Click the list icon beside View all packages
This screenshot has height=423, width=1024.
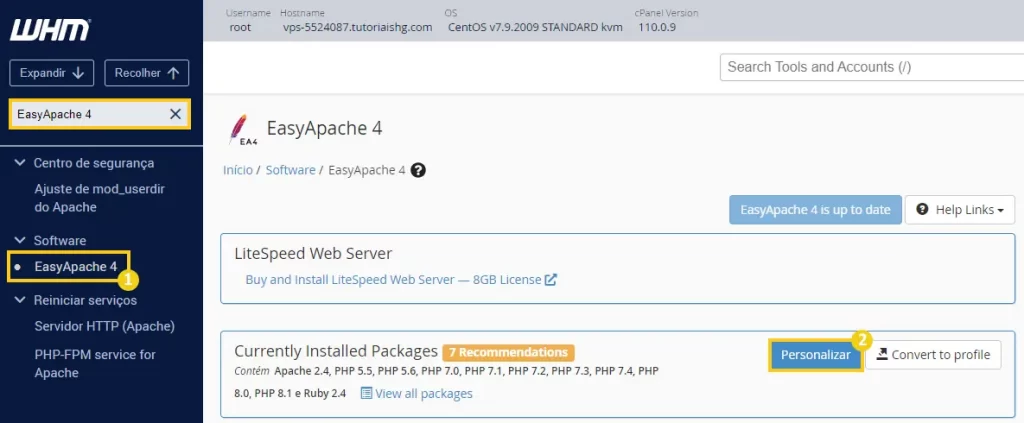coord(366,394)
